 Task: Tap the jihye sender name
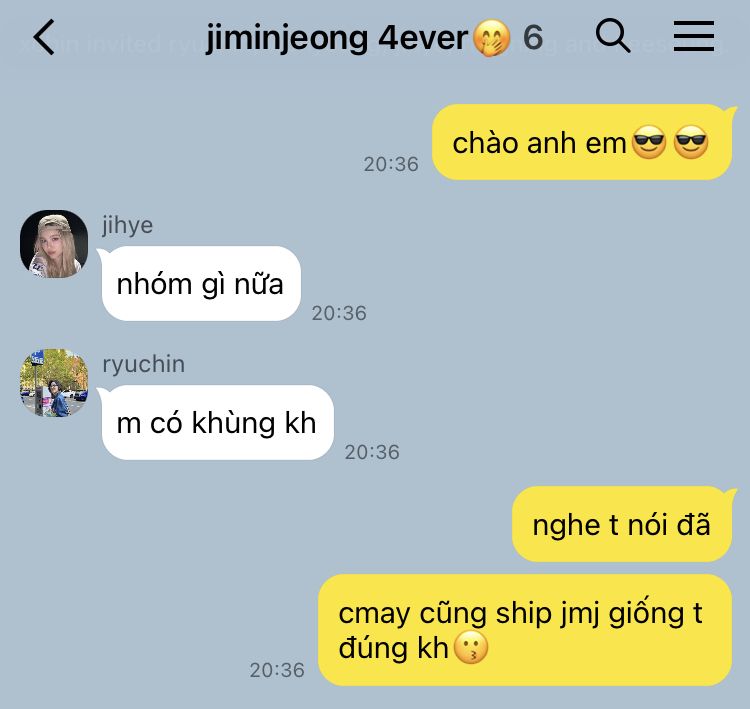127,225
